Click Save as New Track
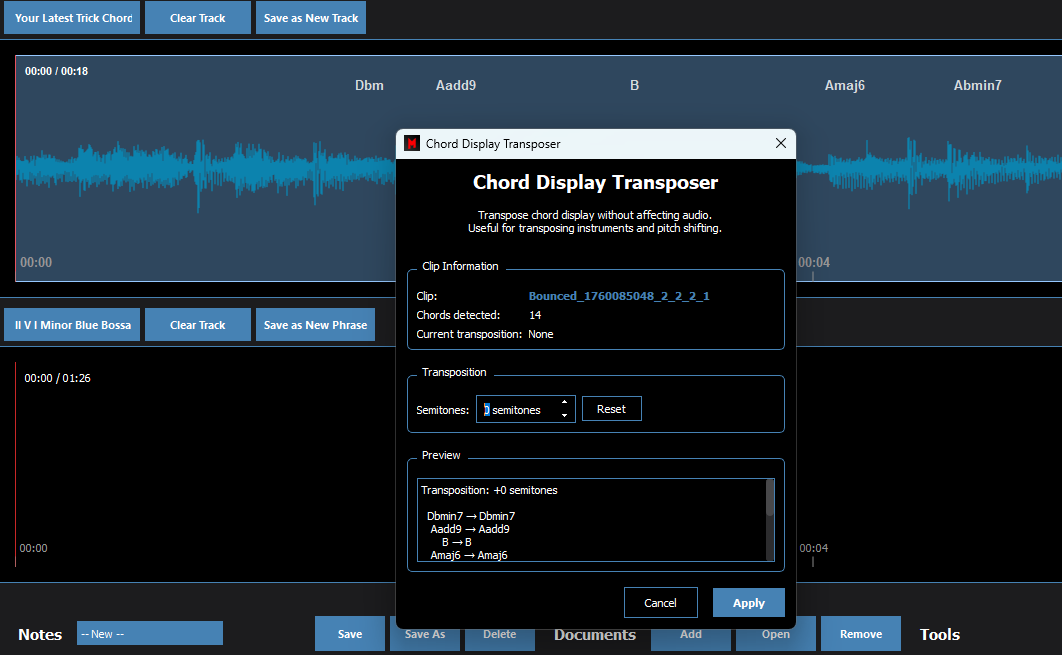This screenshot has width=1062, height=655. [311, 18]
